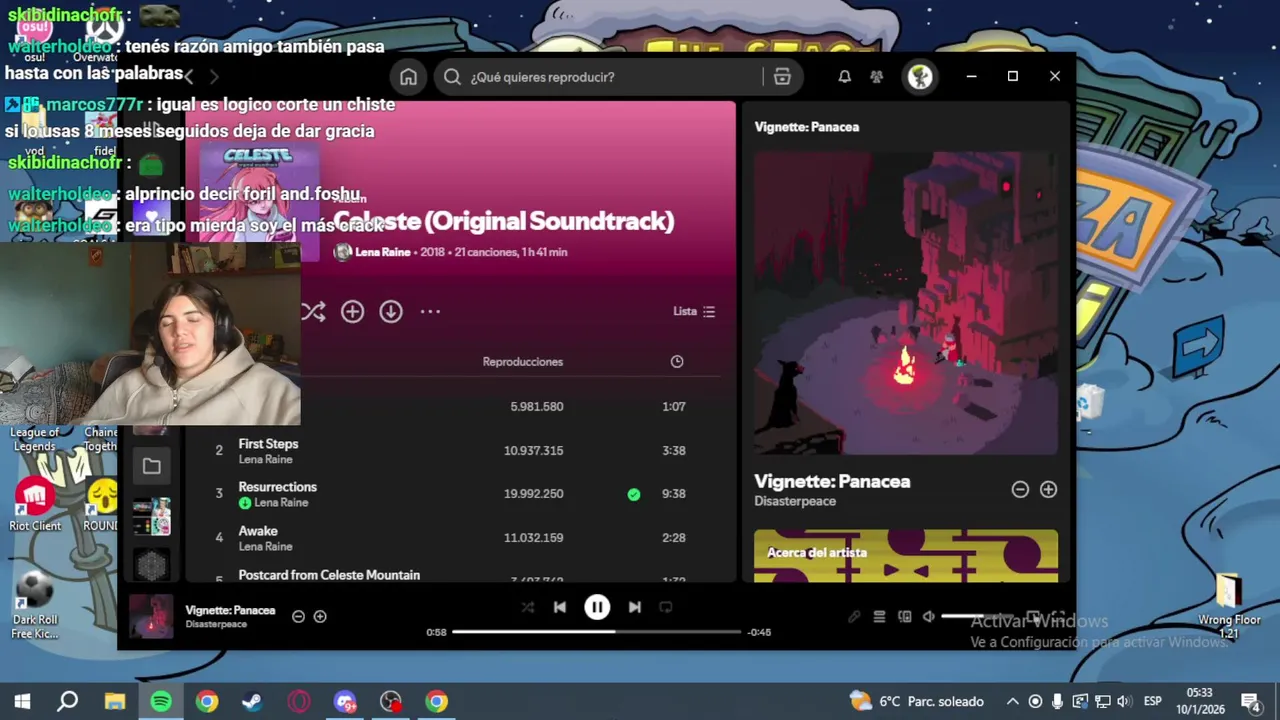
Task: Skip to the previous track
Action: pyautogui.click(x=560, y=607)
